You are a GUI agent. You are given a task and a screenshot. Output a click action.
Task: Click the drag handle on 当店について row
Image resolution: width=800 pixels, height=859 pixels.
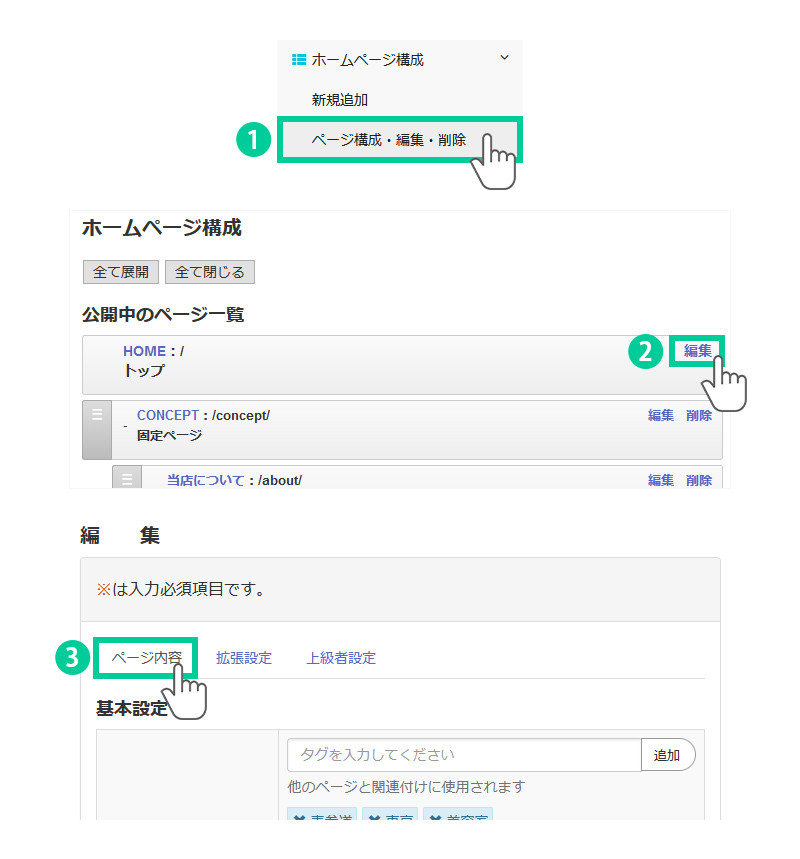pos(127,478)
